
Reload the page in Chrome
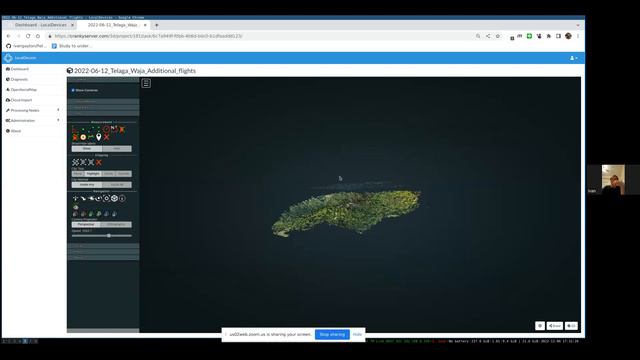click(28, 36)
